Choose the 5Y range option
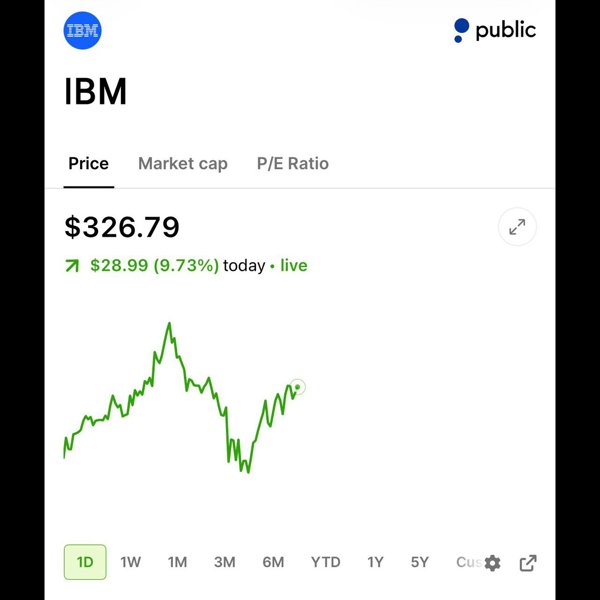This screenshot has height=600, width=600. click(420, 562)
